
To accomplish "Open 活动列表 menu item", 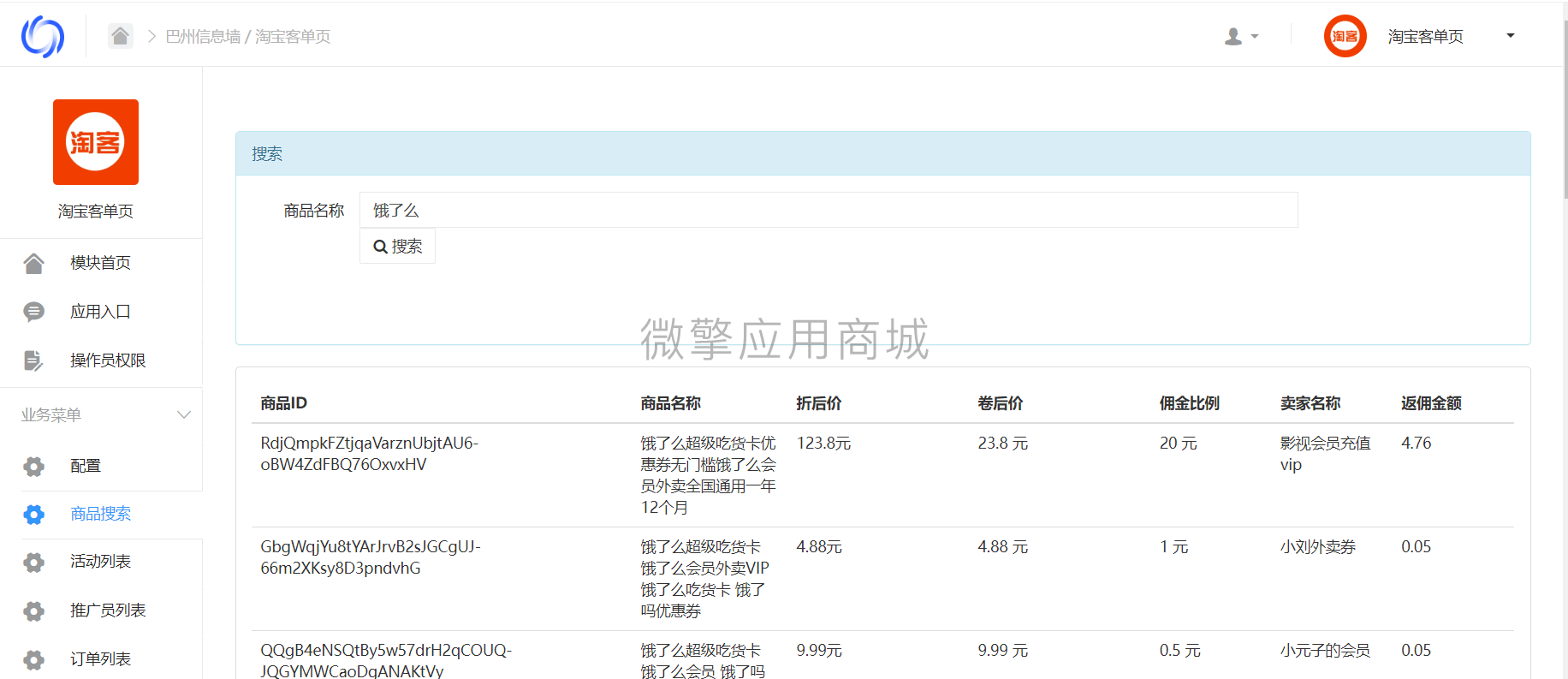I will tap(100, 562).
